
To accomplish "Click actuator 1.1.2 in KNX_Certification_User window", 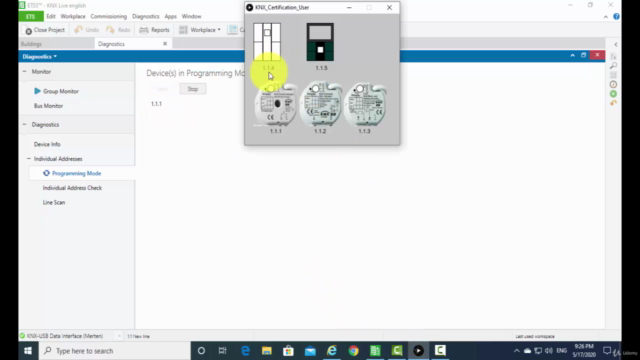I will pos(320,104).
